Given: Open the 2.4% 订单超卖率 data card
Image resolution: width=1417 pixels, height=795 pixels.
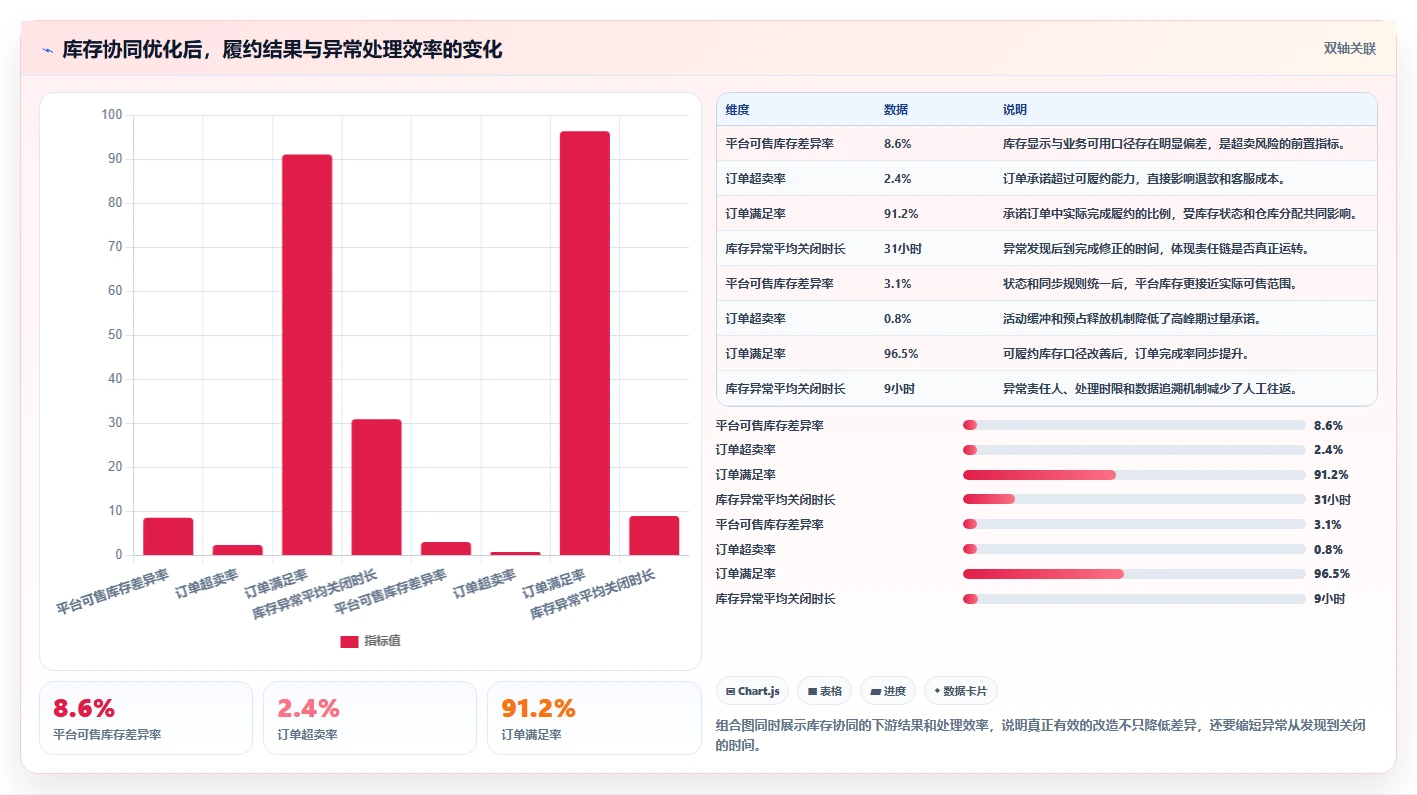Looking at the screenshot, I should point(370,718).
